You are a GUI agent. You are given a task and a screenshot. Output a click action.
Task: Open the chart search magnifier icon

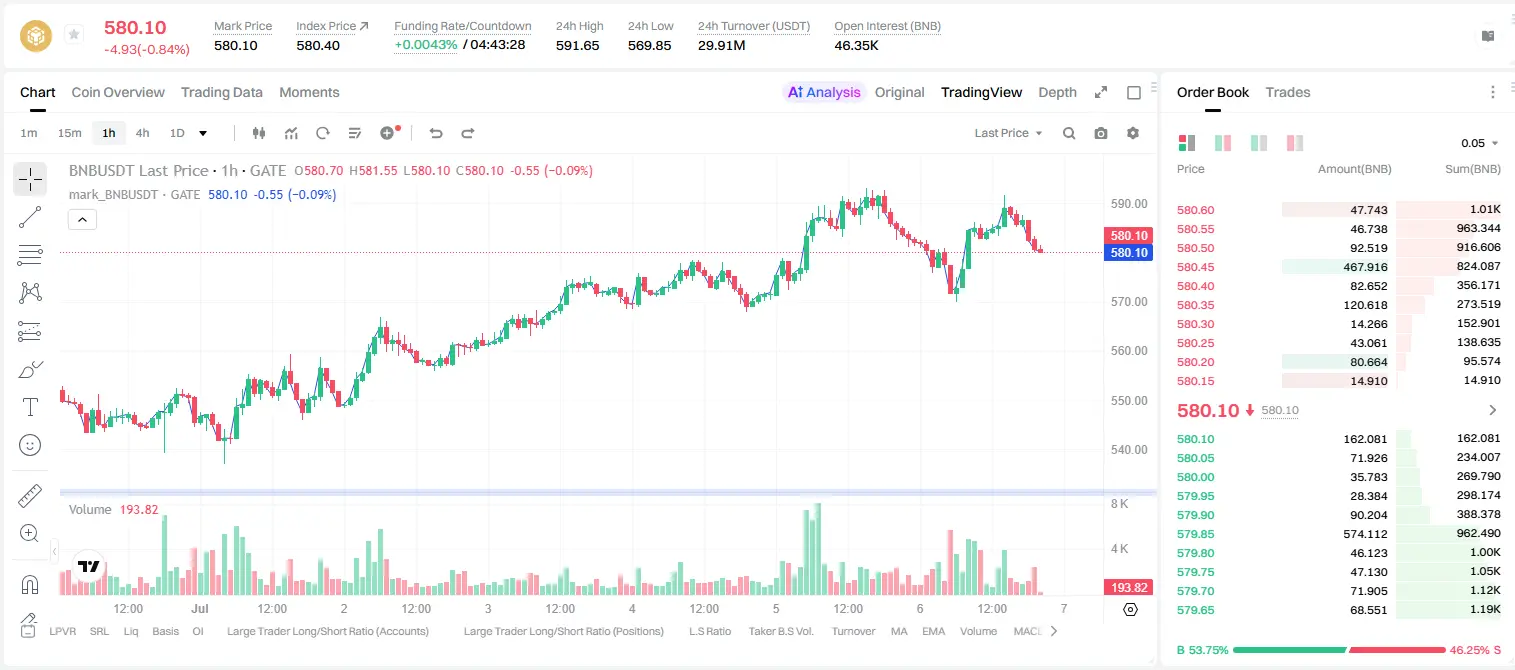pos(1069,133)
